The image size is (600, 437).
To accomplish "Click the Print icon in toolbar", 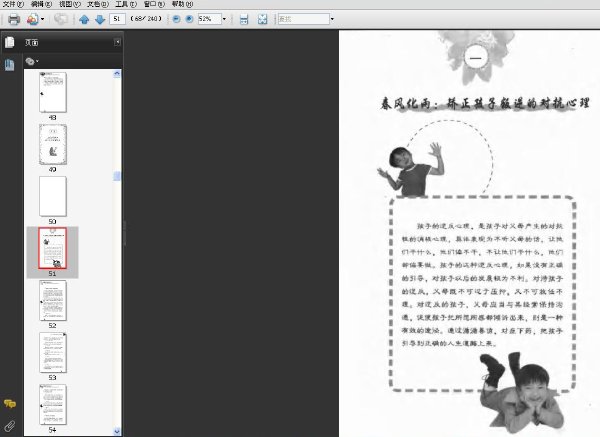I will tap(14, 19).
